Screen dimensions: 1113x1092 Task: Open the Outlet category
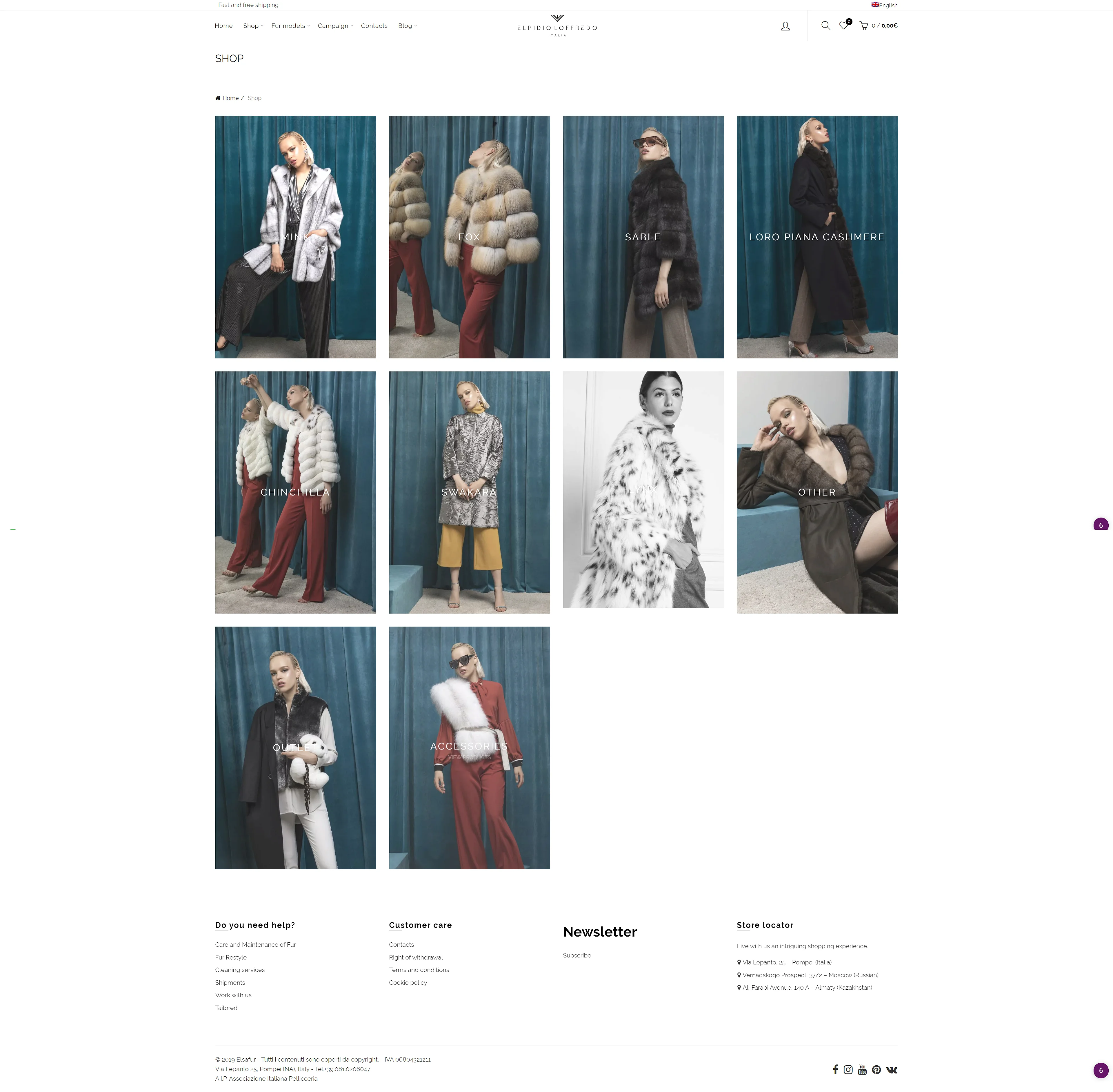coord(295,747)
